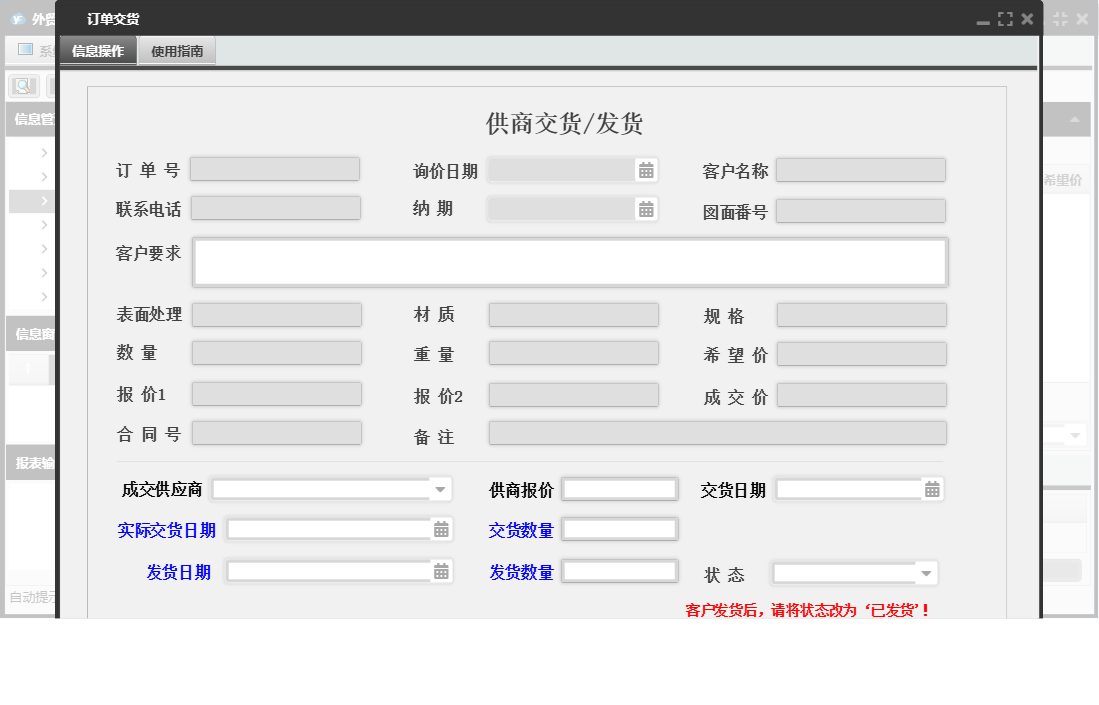Screen dimensions: 1099x705
Task: Click the 交货数量 input field
Action: point(618,529)
